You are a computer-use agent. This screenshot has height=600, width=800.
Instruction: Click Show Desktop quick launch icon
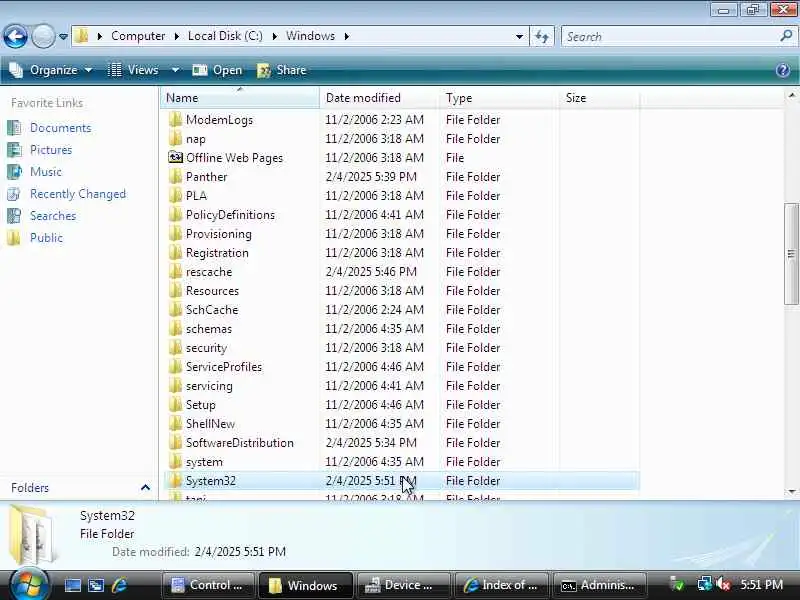(x=72, y=585)
